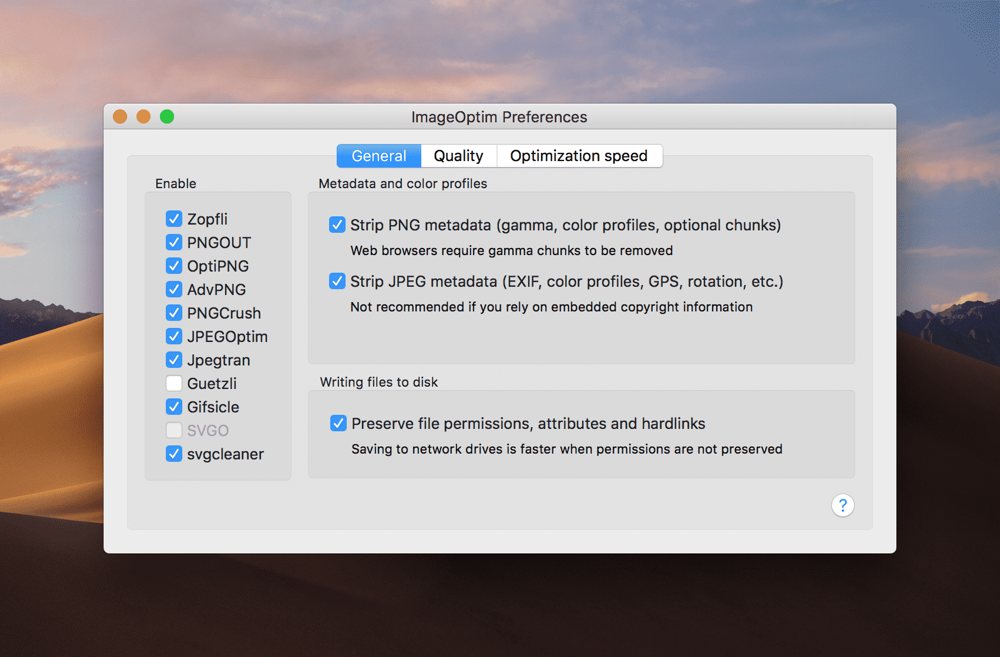Close the ImageOptim Preferences window
Image resolution: width=1000 pixels, height=657 pixels.
(x=120, y=117)
